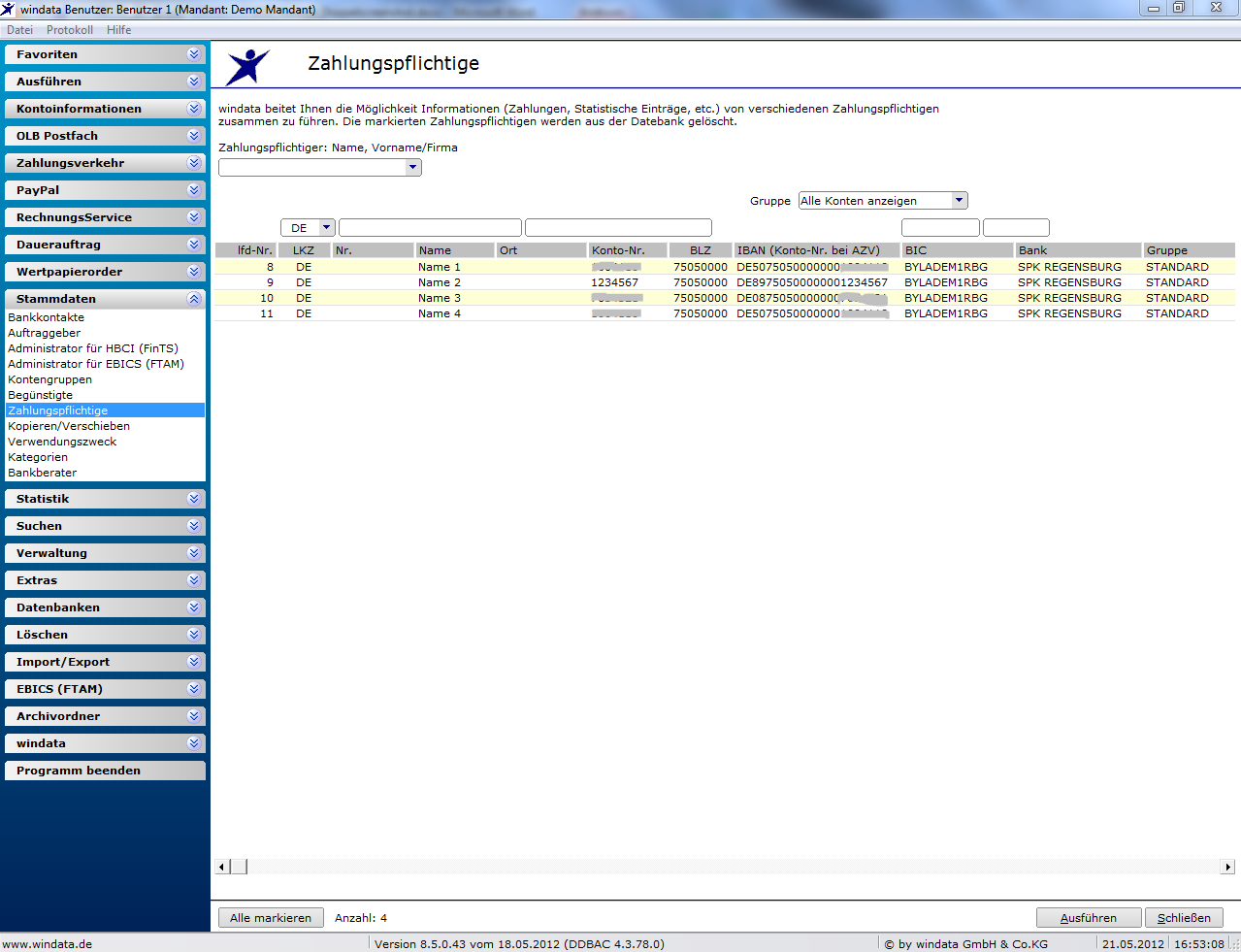Expand the Zahlungsverkehr section
1241x952 pixels.
[105, 163]
